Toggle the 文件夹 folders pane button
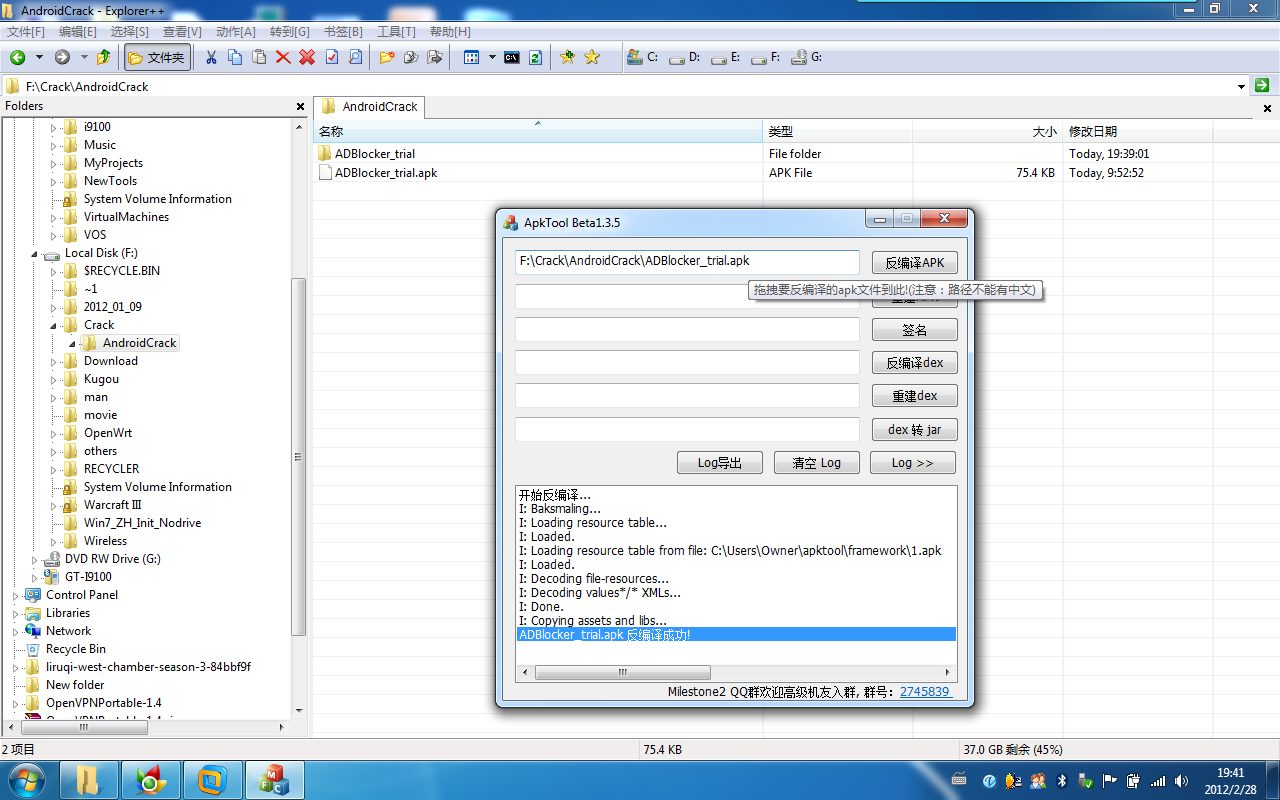 click(x=157, y=58)
